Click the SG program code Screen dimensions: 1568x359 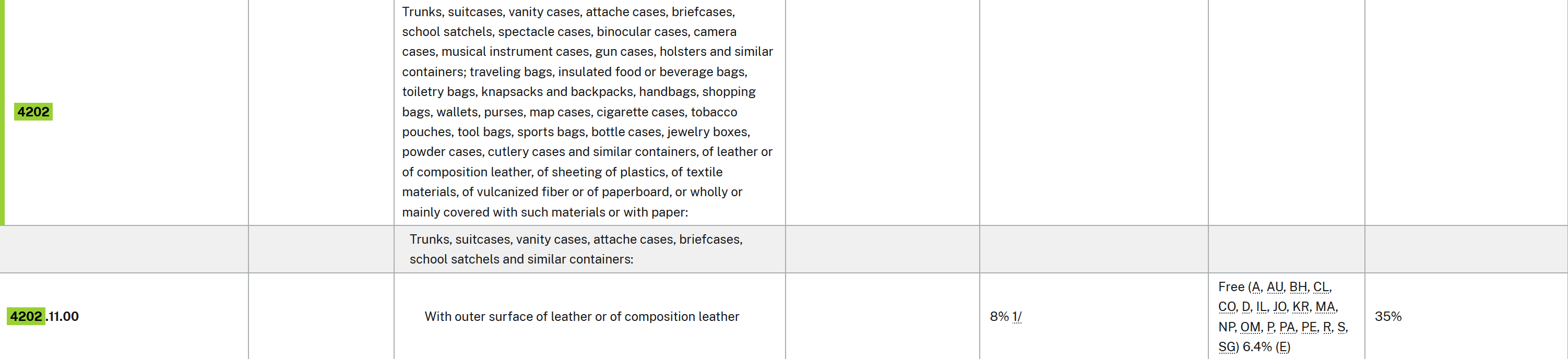(x=1227, y=347)
